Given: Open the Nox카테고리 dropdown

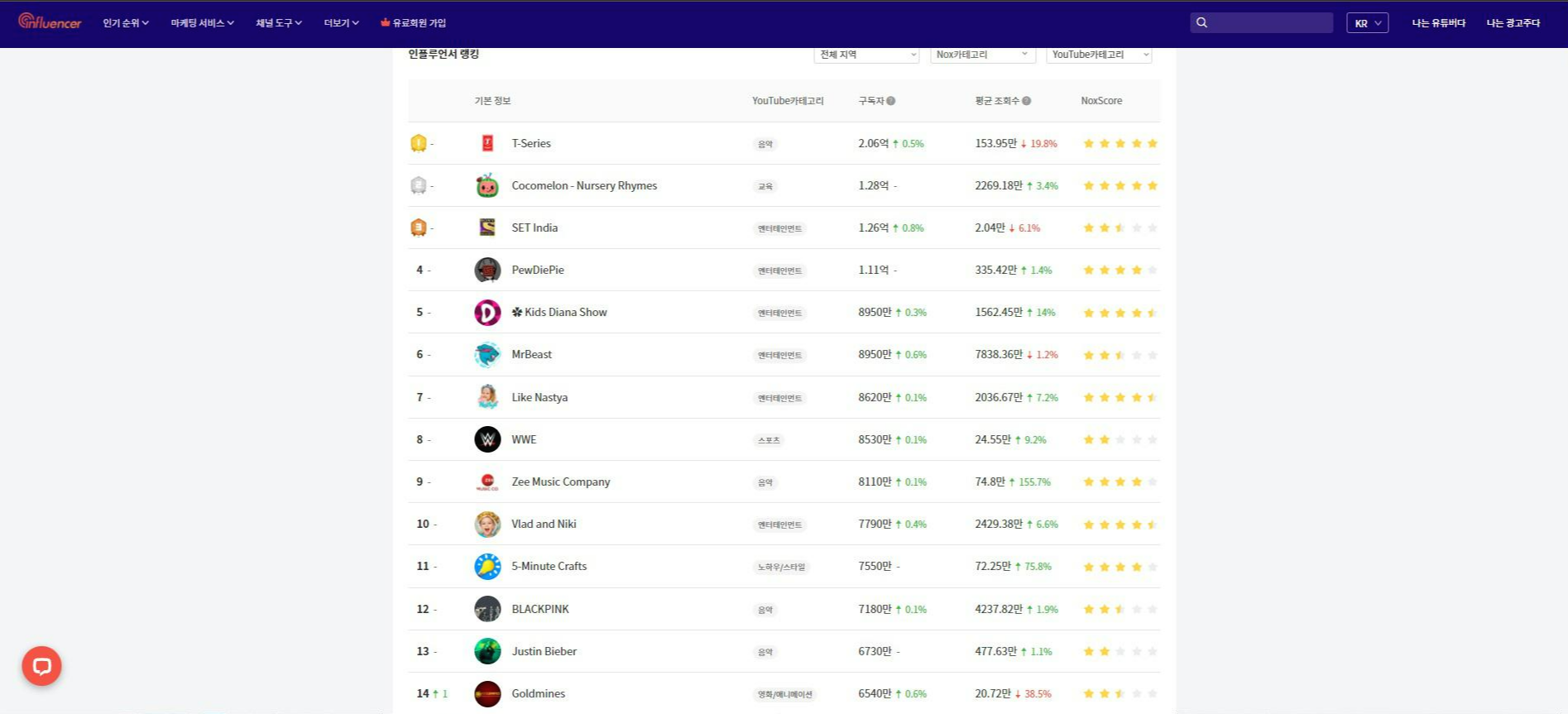Looking at the screenshot, I should pos(983,55).
